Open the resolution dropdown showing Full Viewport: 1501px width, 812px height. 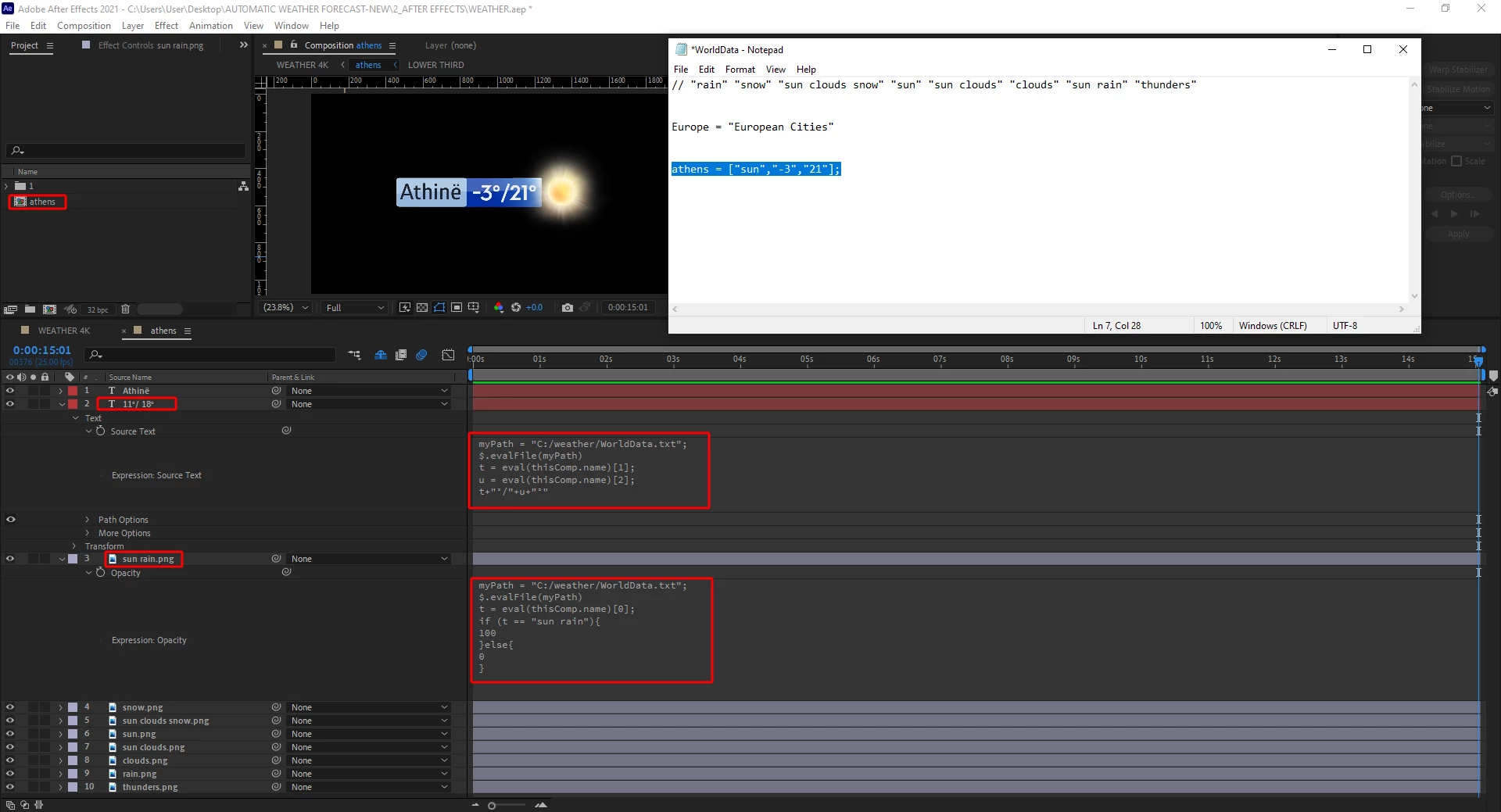coord(356,308)
